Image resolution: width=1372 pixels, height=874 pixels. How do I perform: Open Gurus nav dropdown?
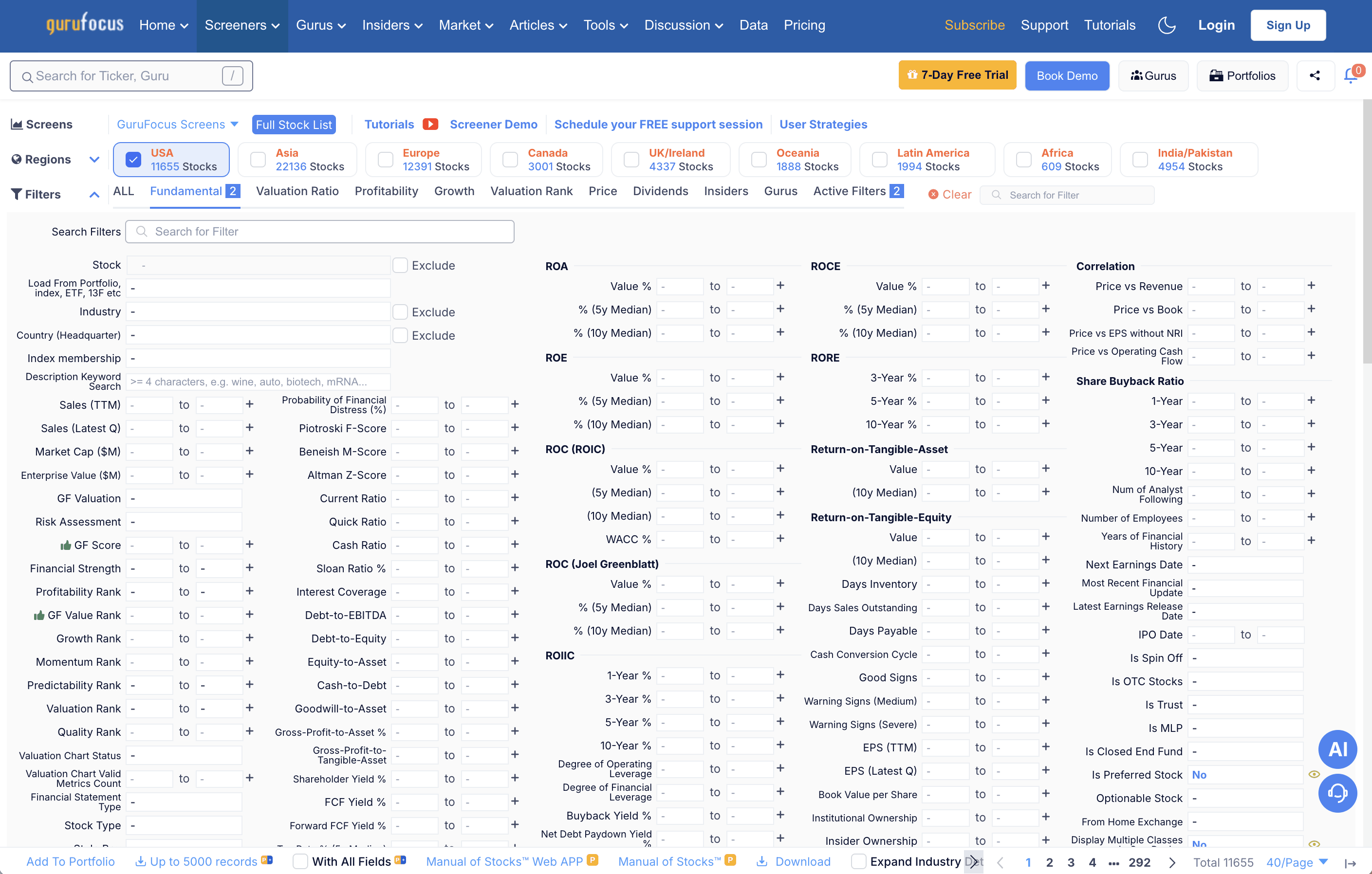321,25
